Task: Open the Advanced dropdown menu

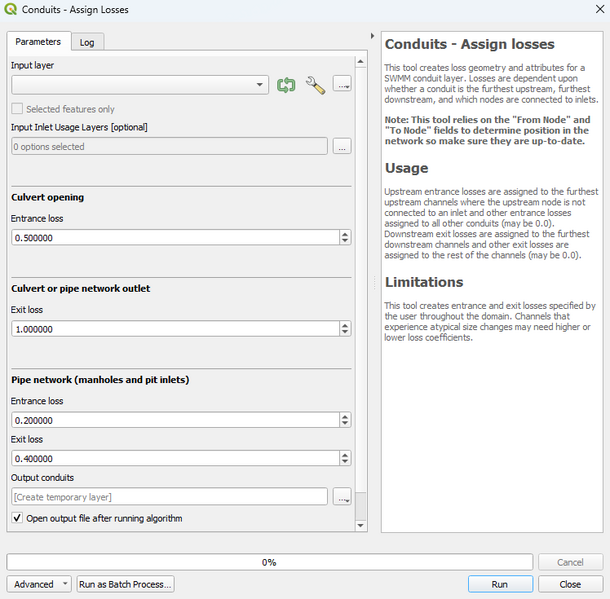Action: [39, 584]
